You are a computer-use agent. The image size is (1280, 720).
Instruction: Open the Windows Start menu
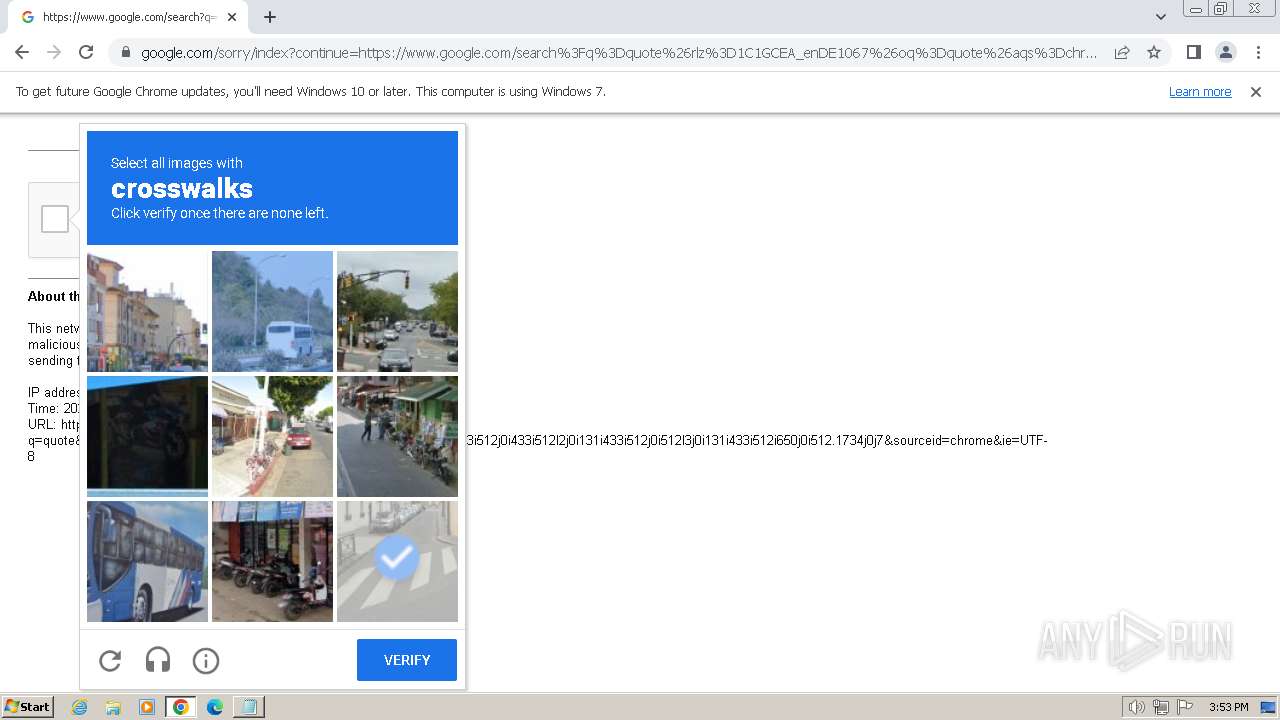pos(28,707)
